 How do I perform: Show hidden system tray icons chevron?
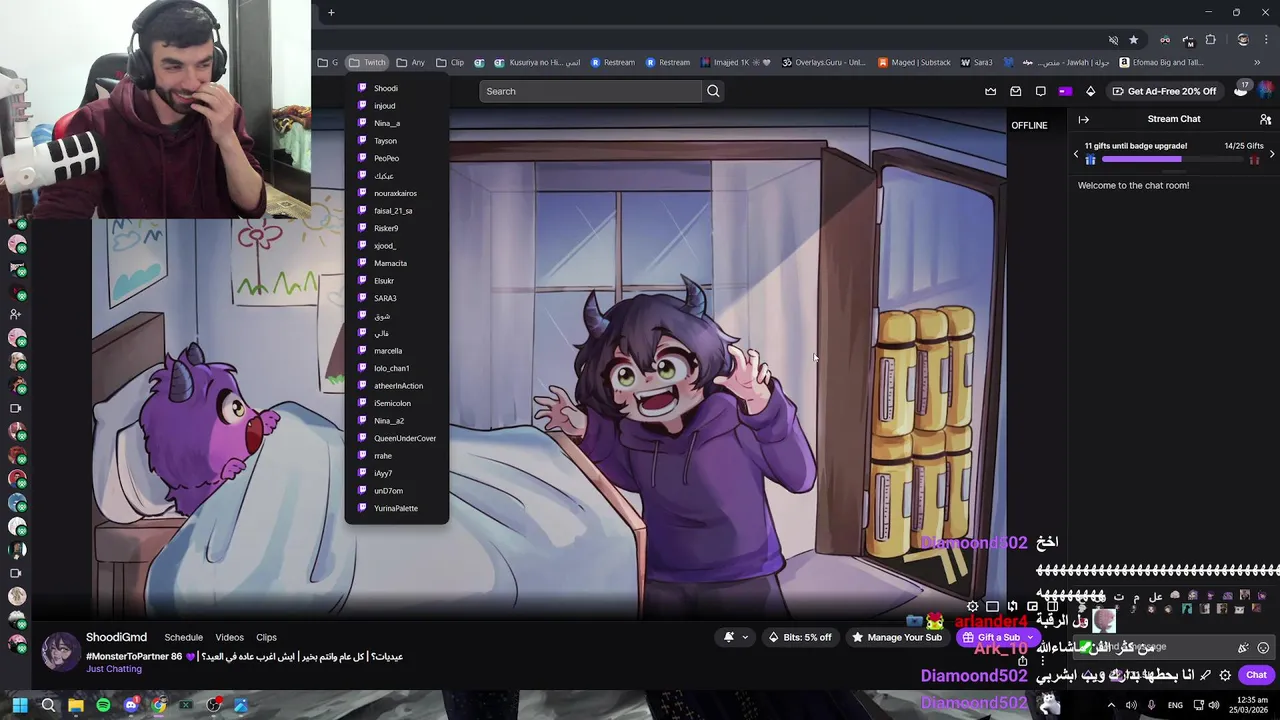(1110, 705)
